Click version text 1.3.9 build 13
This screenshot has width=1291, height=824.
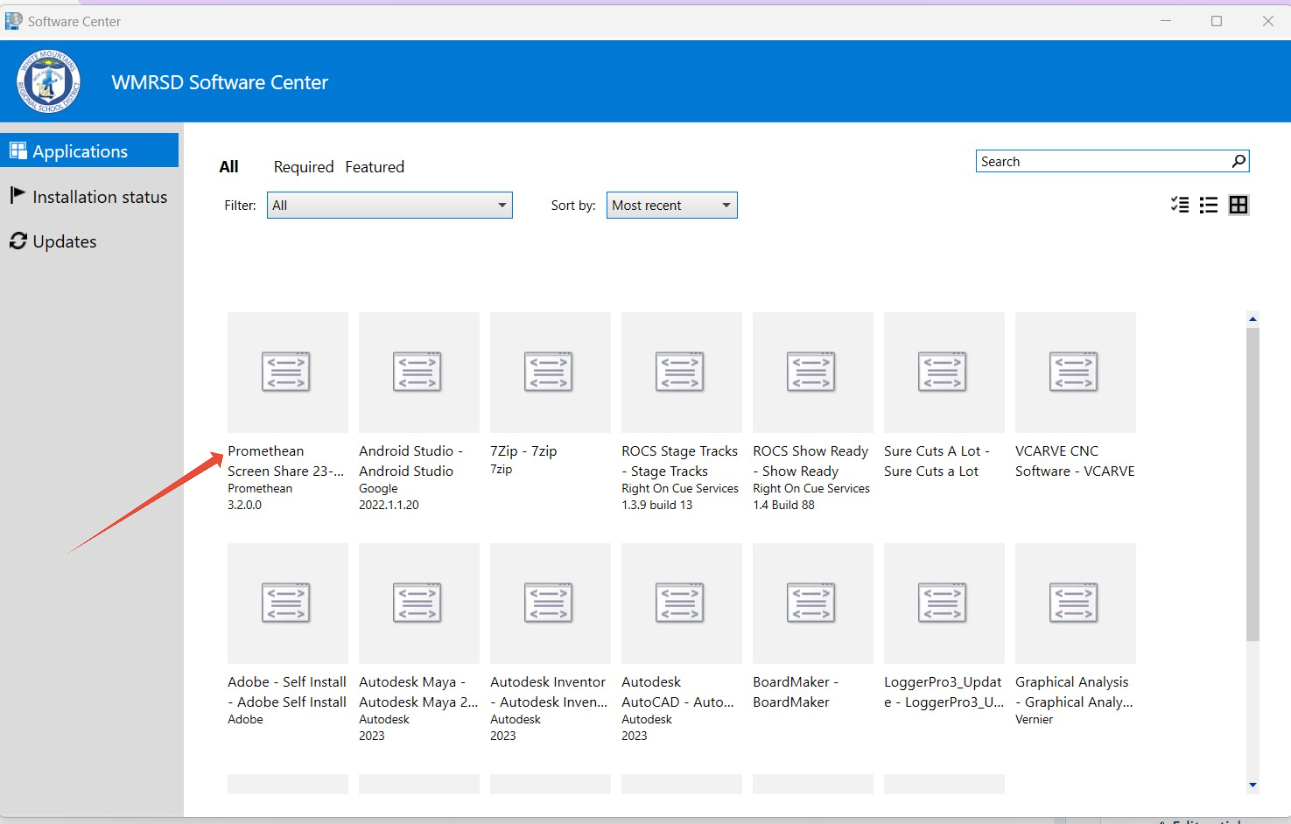point(657,505)
